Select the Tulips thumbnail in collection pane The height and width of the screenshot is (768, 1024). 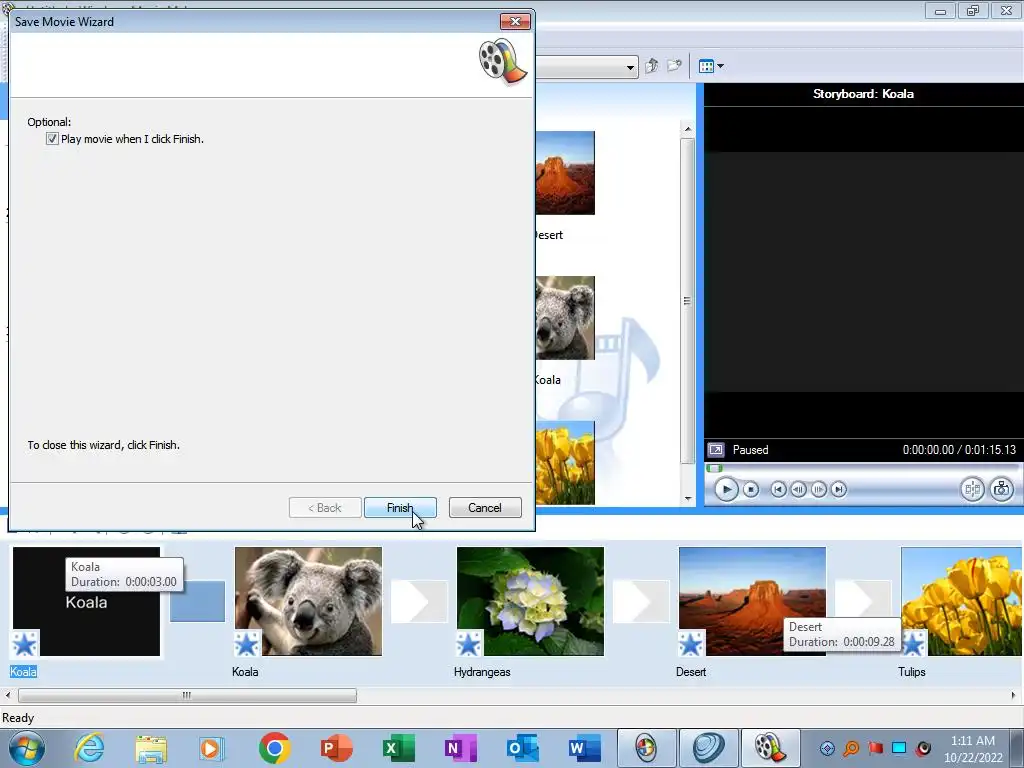(x=565, y=463)
